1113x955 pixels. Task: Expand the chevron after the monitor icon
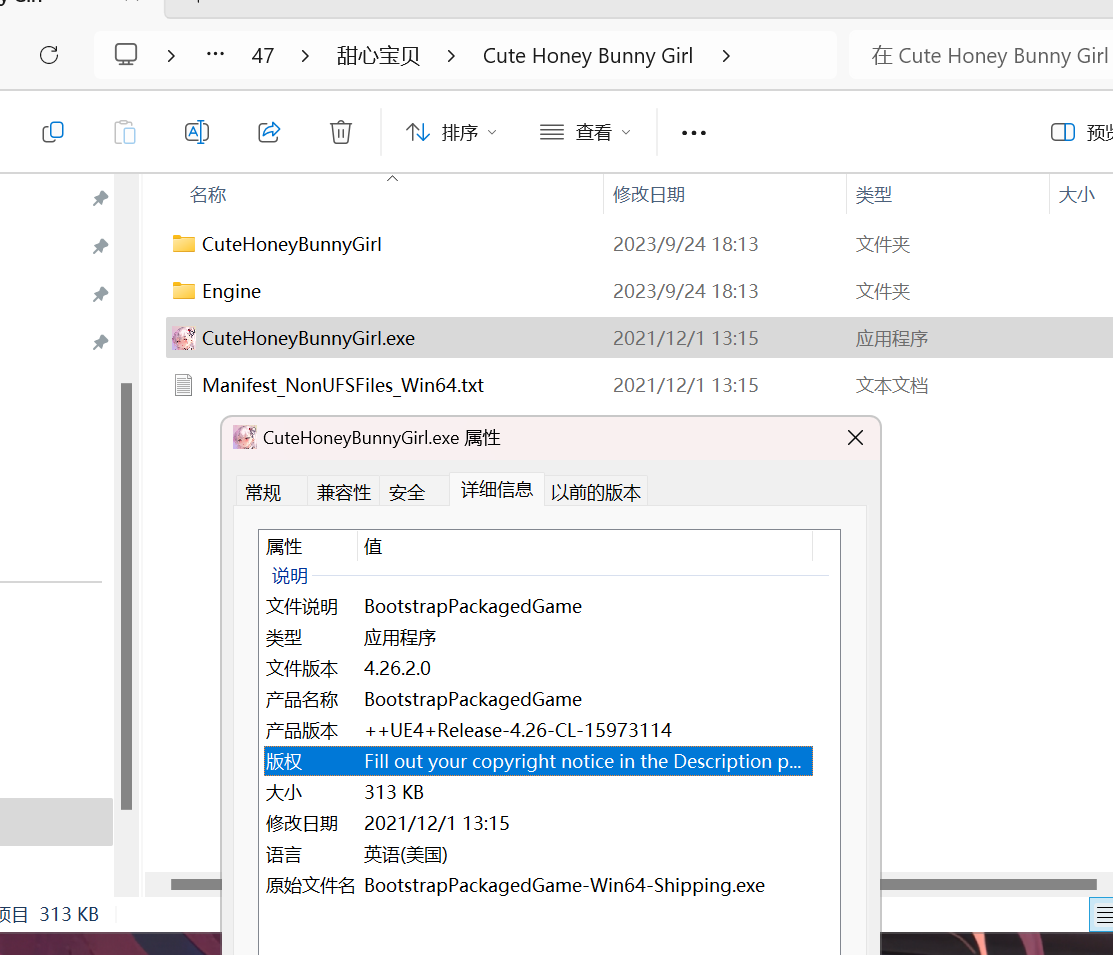pos(171,55)
